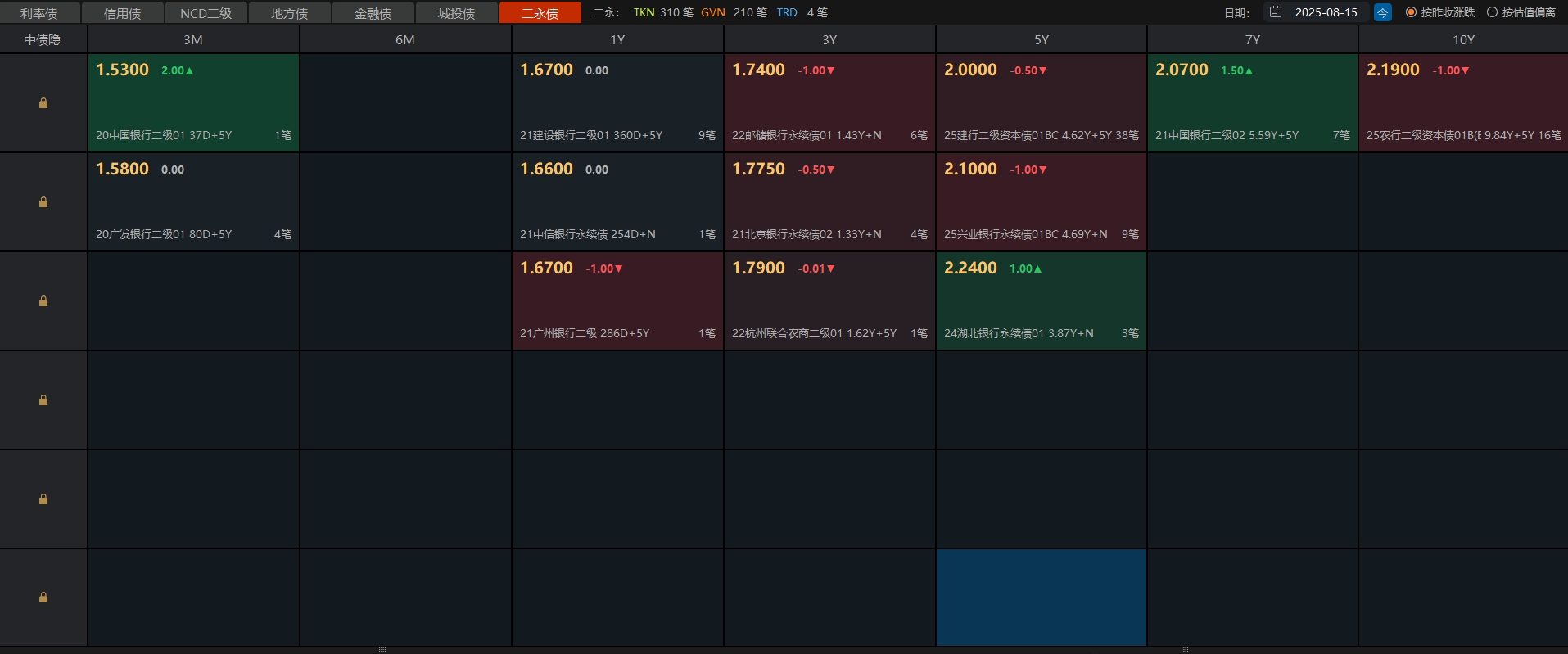Viewport: 1568px width, 654px height.
Task: Click the 1.50▲ change next to 2.0700
Action: coord(1237,71)
